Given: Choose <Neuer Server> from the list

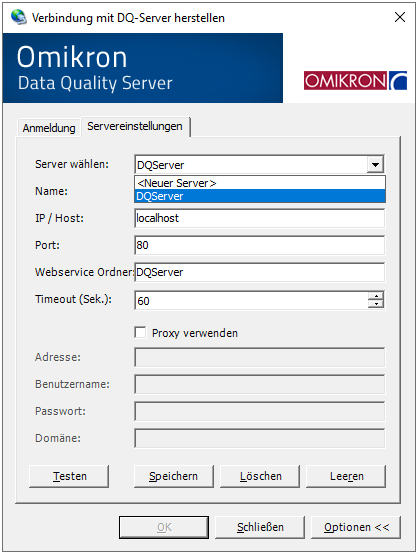Looking at the screenshot, I should pyautogui.click(x=260, y=183).
